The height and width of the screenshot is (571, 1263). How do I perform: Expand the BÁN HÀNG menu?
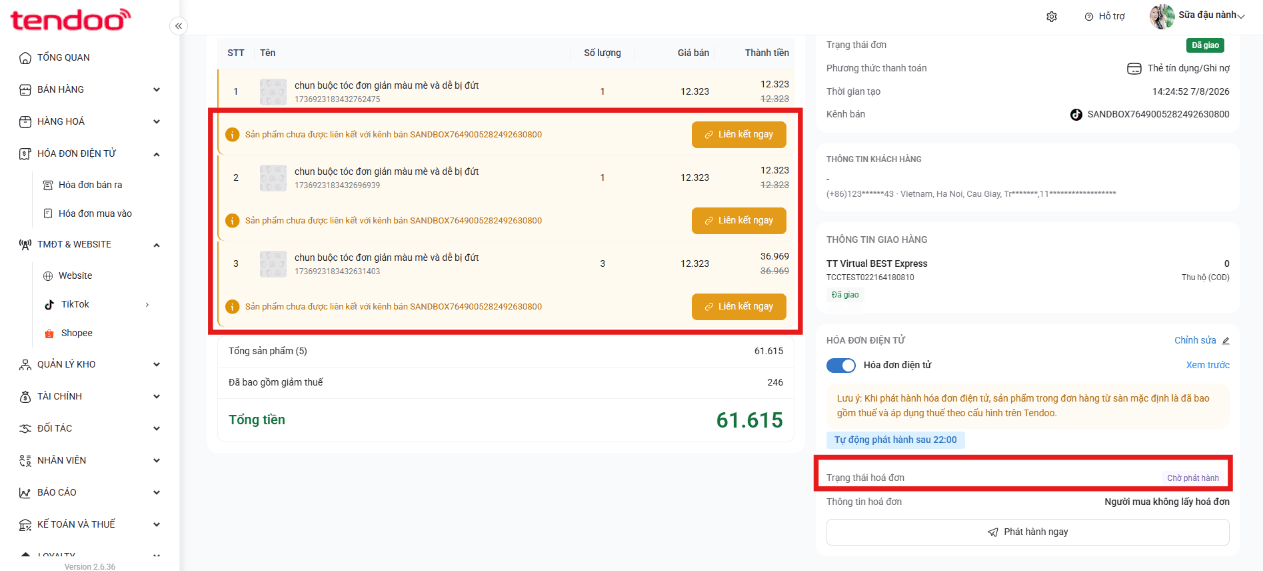pos(90,90)
